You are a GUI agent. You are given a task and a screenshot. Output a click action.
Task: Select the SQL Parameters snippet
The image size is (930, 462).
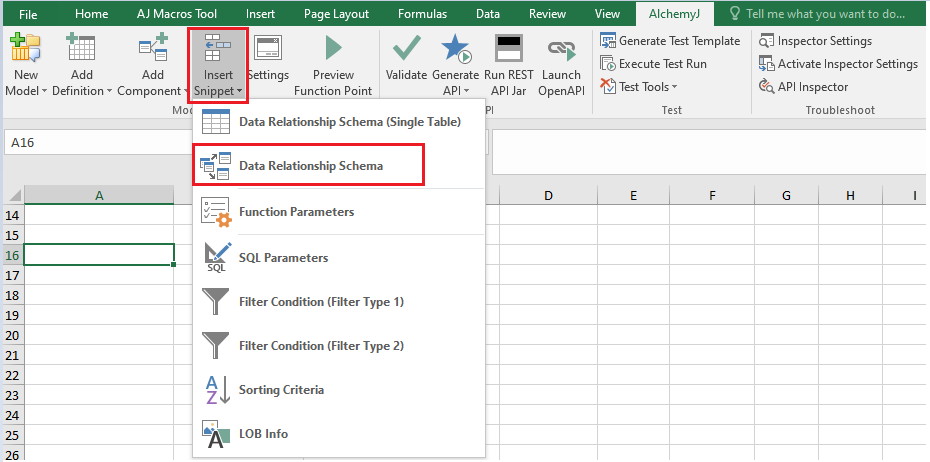(x=283, y=257)
